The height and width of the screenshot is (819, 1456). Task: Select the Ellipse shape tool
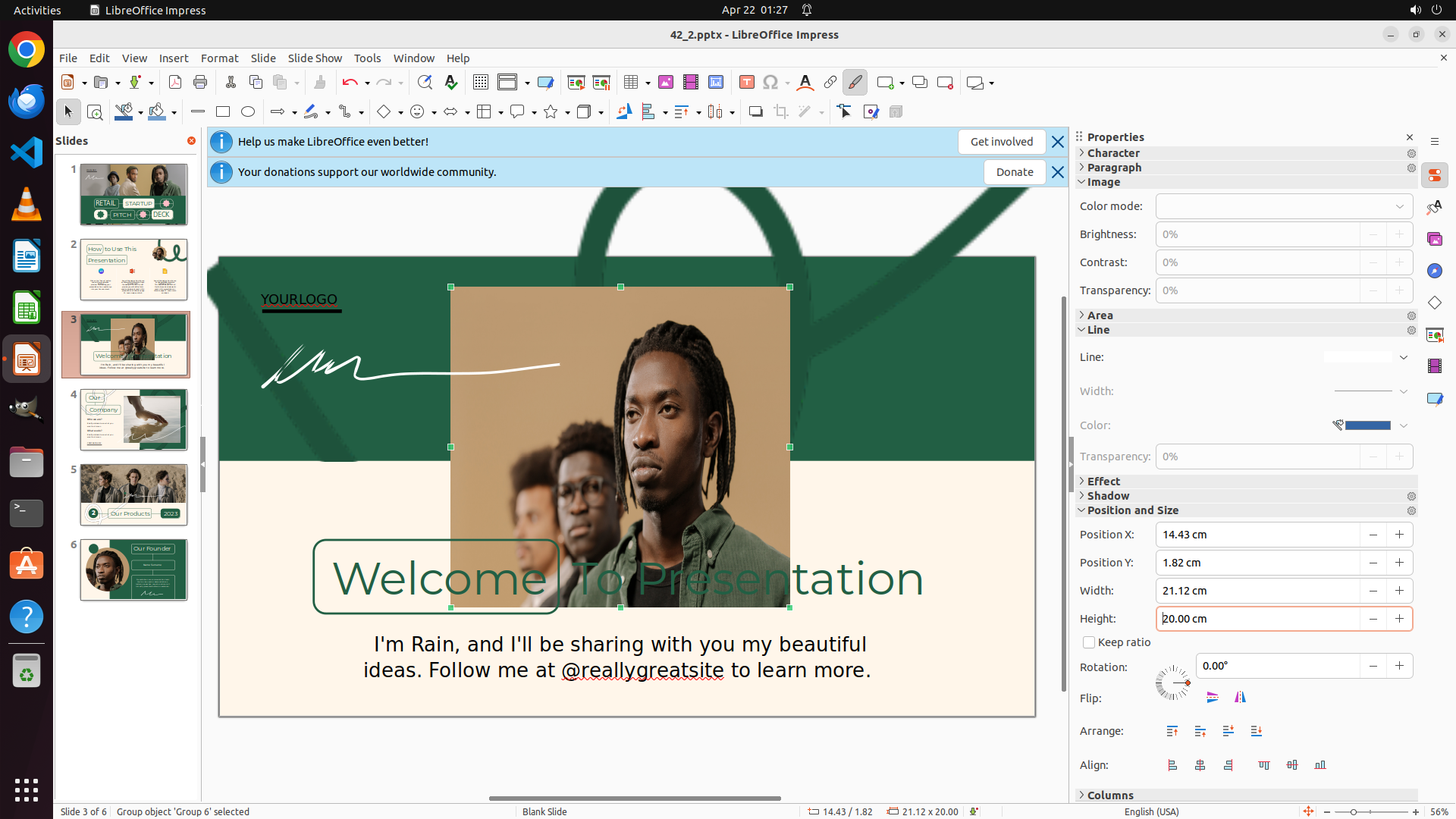pos(248,112)
